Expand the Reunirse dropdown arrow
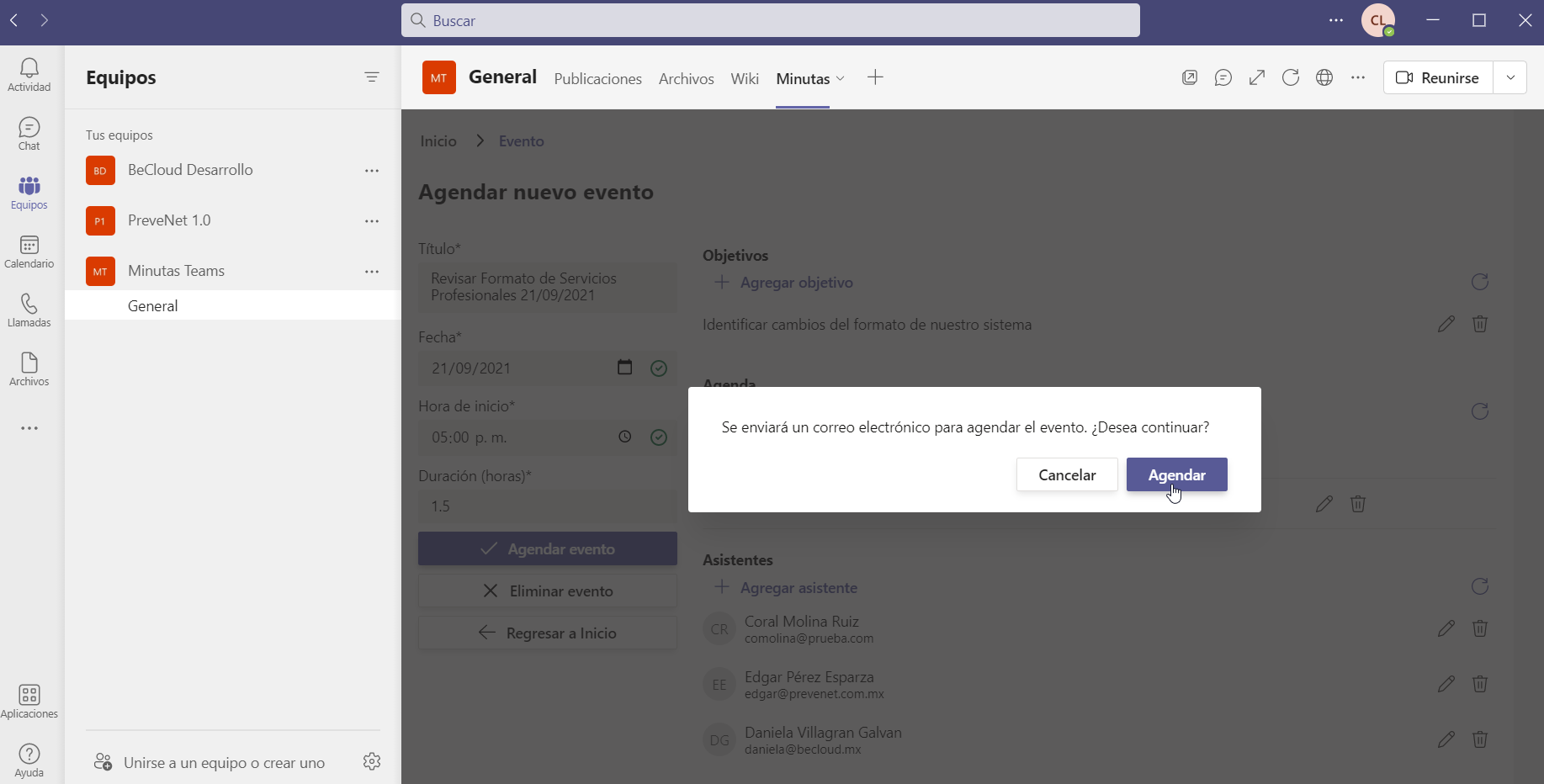 (1510, 77)
